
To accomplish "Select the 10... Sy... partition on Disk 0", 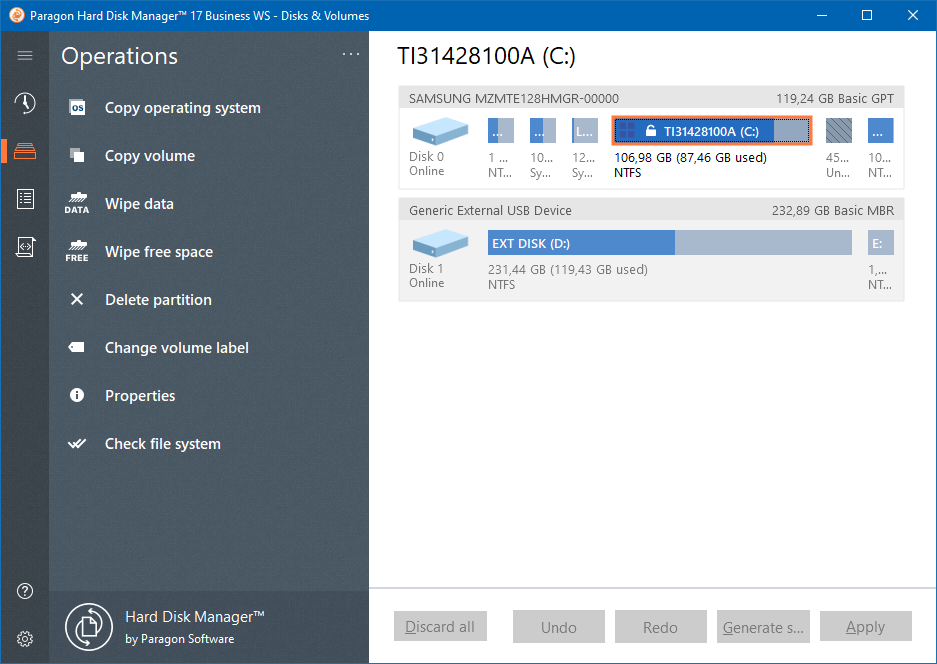I will tap(543, 130).
